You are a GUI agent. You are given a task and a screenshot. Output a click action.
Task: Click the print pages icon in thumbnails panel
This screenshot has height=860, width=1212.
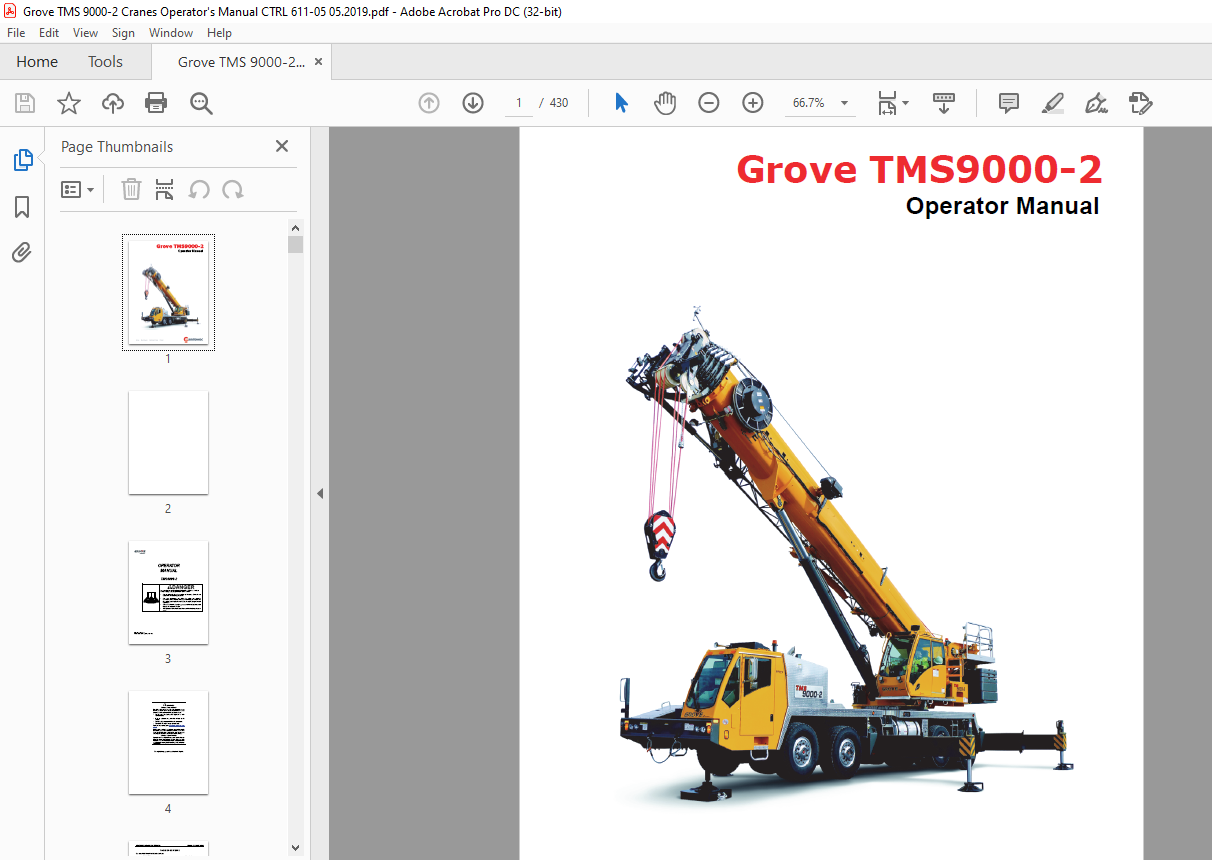[x=165, y=189]
